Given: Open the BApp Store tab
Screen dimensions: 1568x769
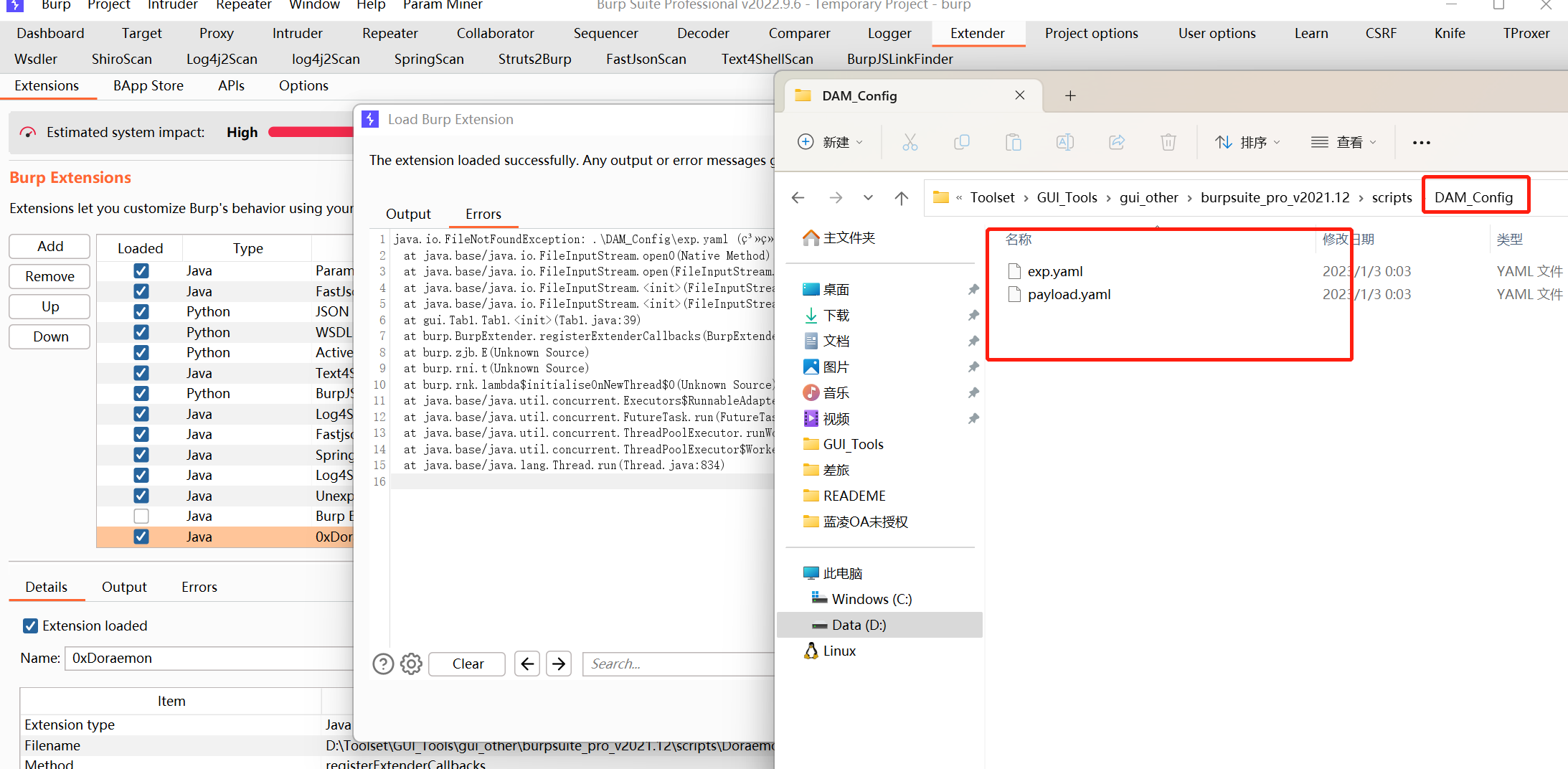Looking at the screenshot, I should 148,85.
